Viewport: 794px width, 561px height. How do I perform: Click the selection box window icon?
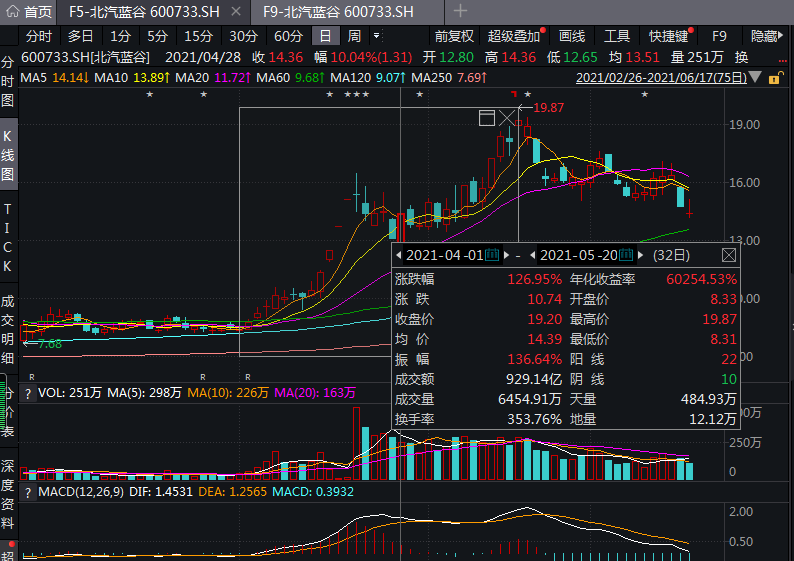coord(487,118)
